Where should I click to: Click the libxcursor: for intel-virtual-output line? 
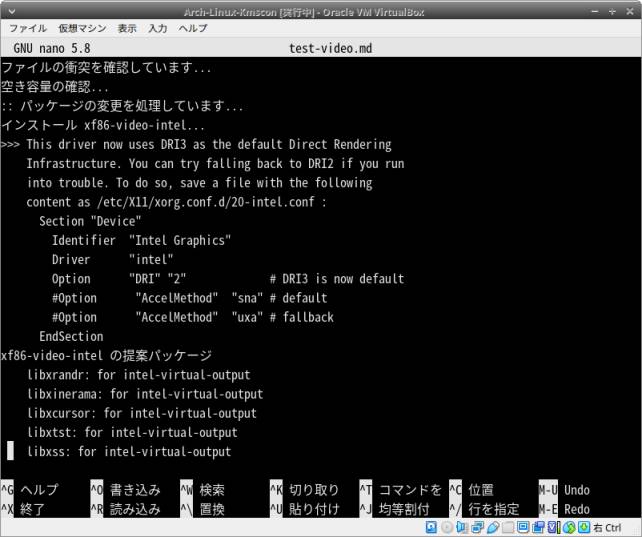coord(142,413)
